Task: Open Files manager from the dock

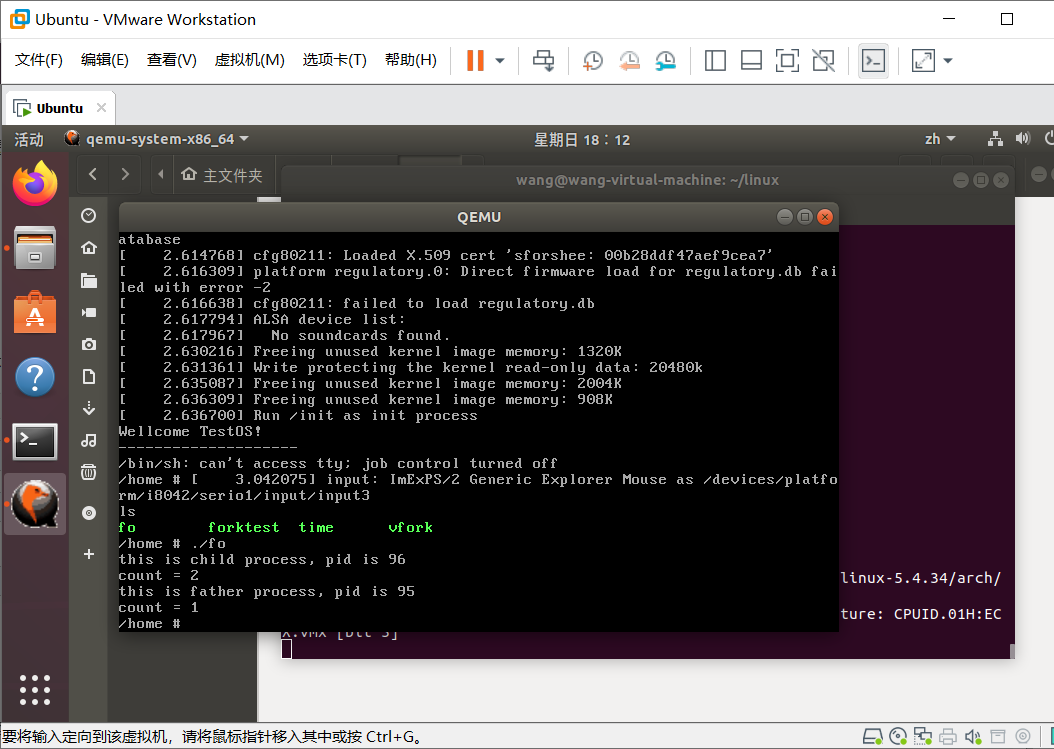Action: (x=35, y=247)
